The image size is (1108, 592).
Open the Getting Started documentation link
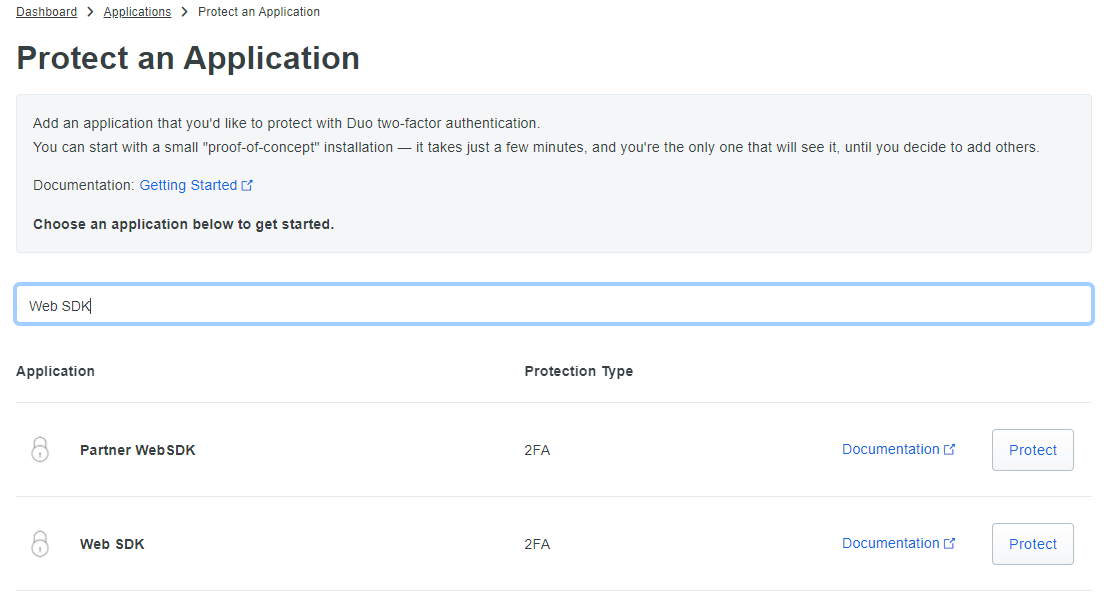[x=188, y=185]
